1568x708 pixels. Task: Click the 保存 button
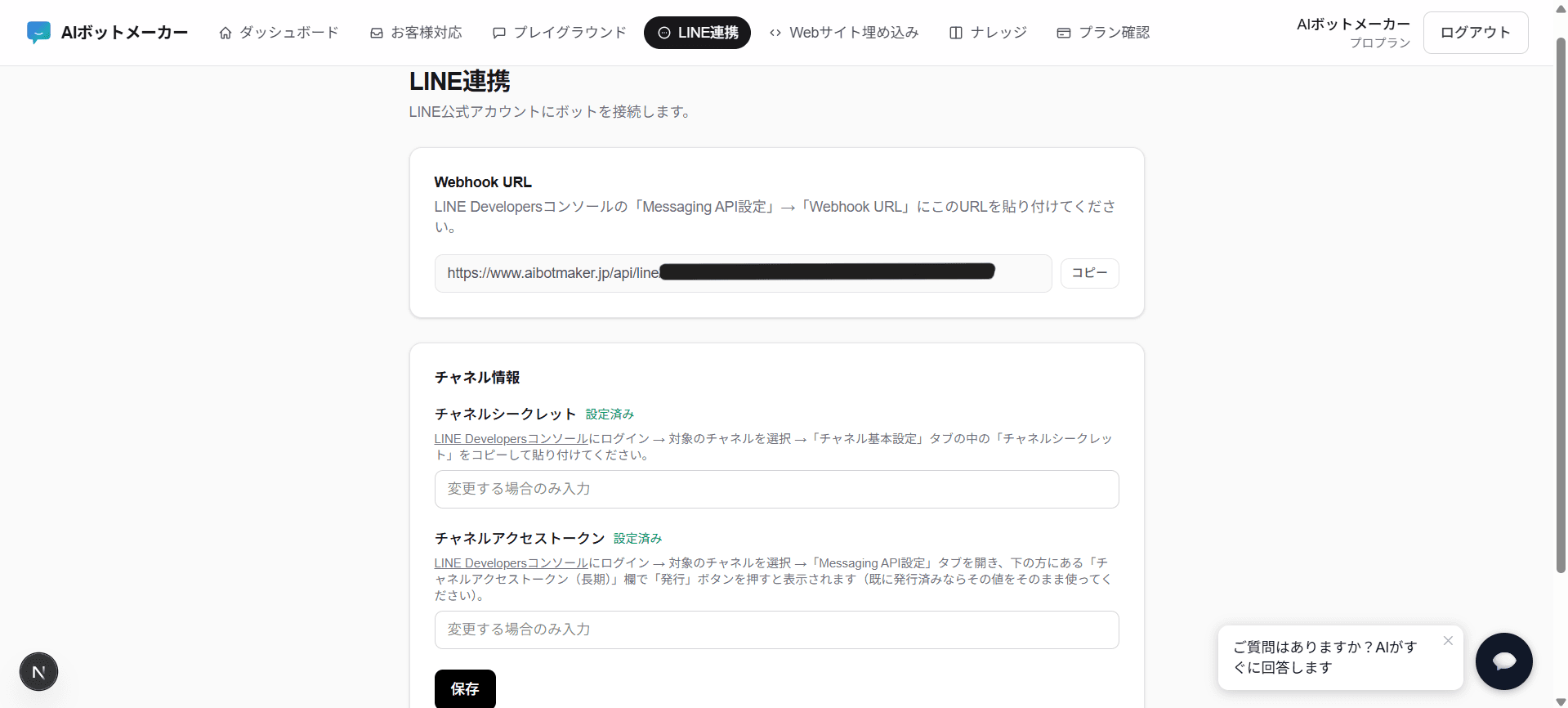pos(465,688)
